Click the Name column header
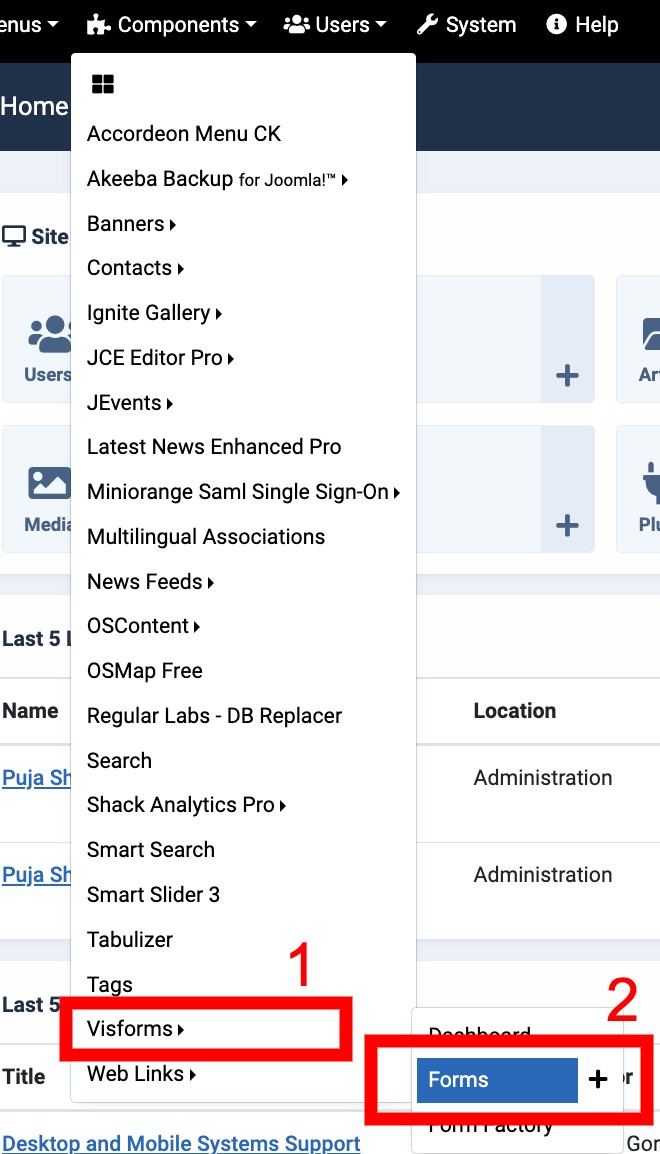The height and width of the screenshot is (1154, 660). (30, 710)
